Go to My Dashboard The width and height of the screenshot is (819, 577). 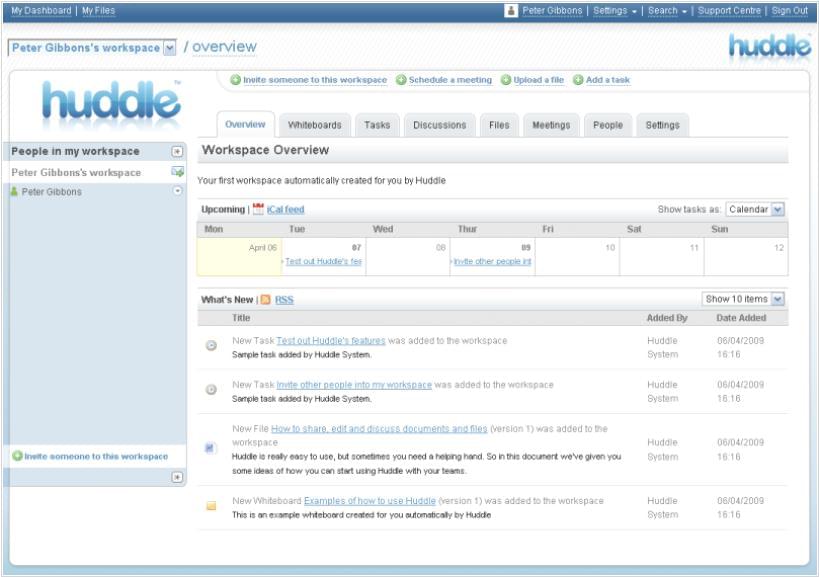[41, 10]
